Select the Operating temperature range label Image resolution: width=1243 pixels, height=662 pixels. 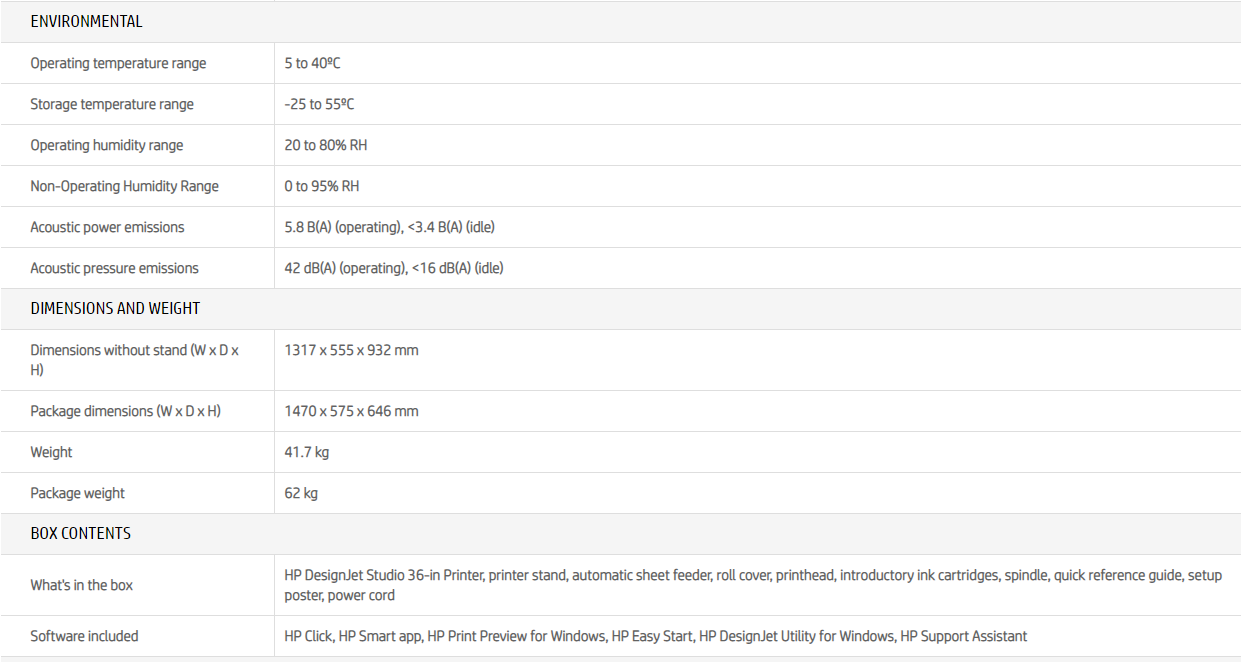pyautogui.click(x=118, y=63)
